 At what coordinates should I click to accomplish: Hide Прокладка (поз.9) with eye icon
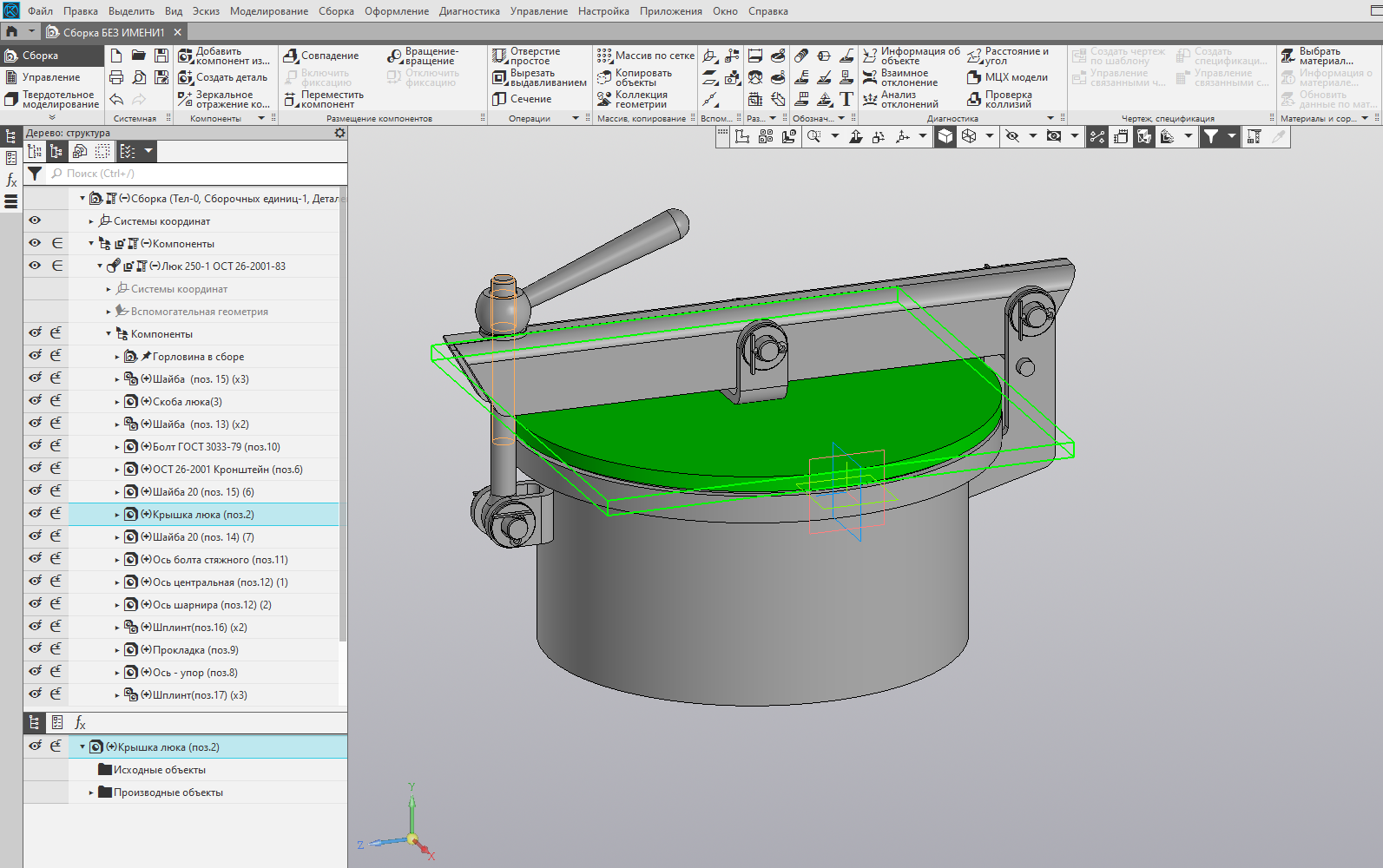35,648
